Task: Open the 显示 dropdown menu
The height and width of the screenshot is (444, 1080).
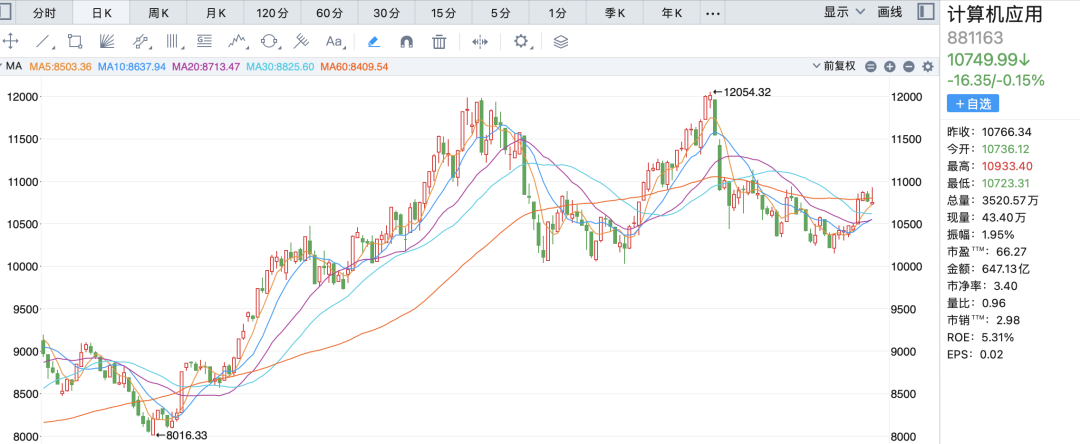Action: 842,12
